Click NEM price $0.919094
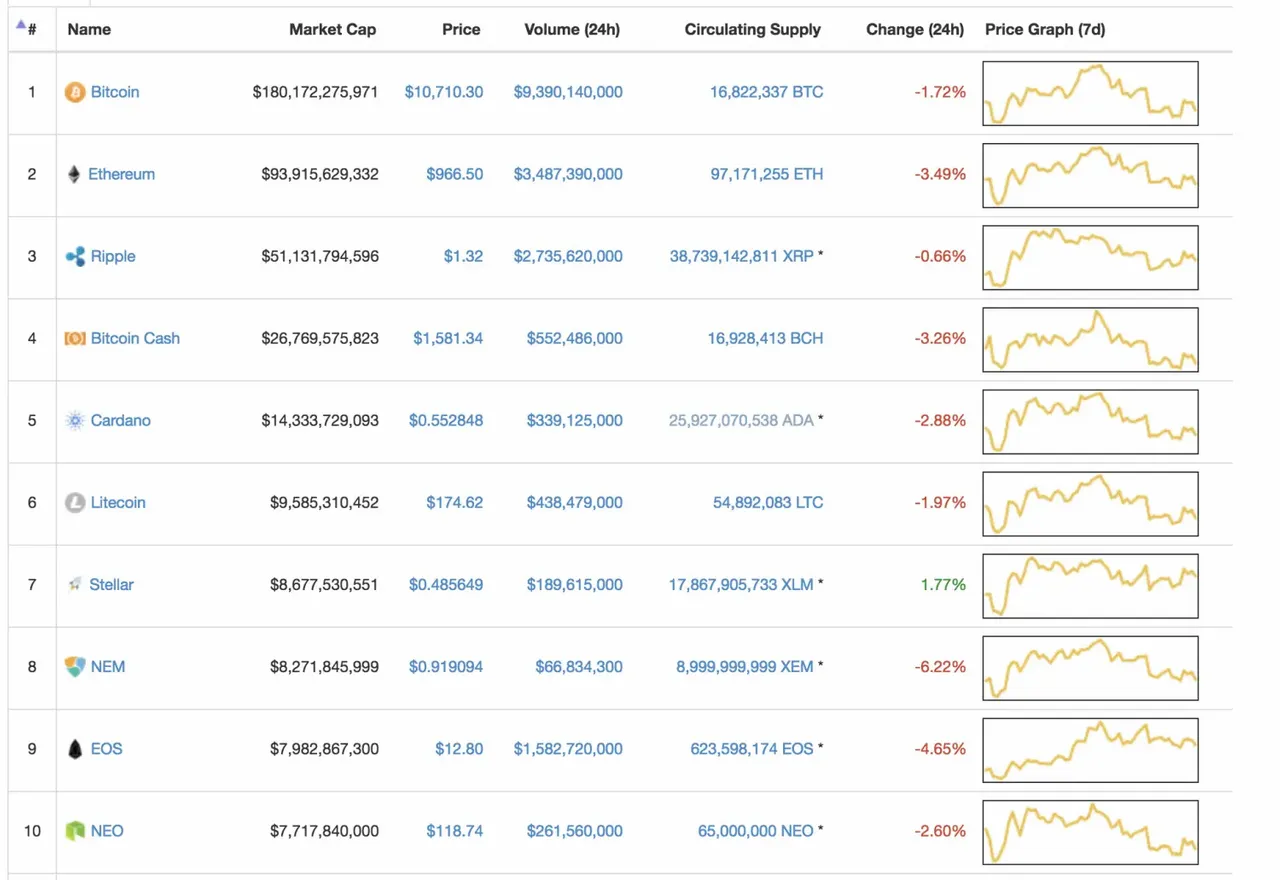1280x880 pixels. [x=446, y=666]
